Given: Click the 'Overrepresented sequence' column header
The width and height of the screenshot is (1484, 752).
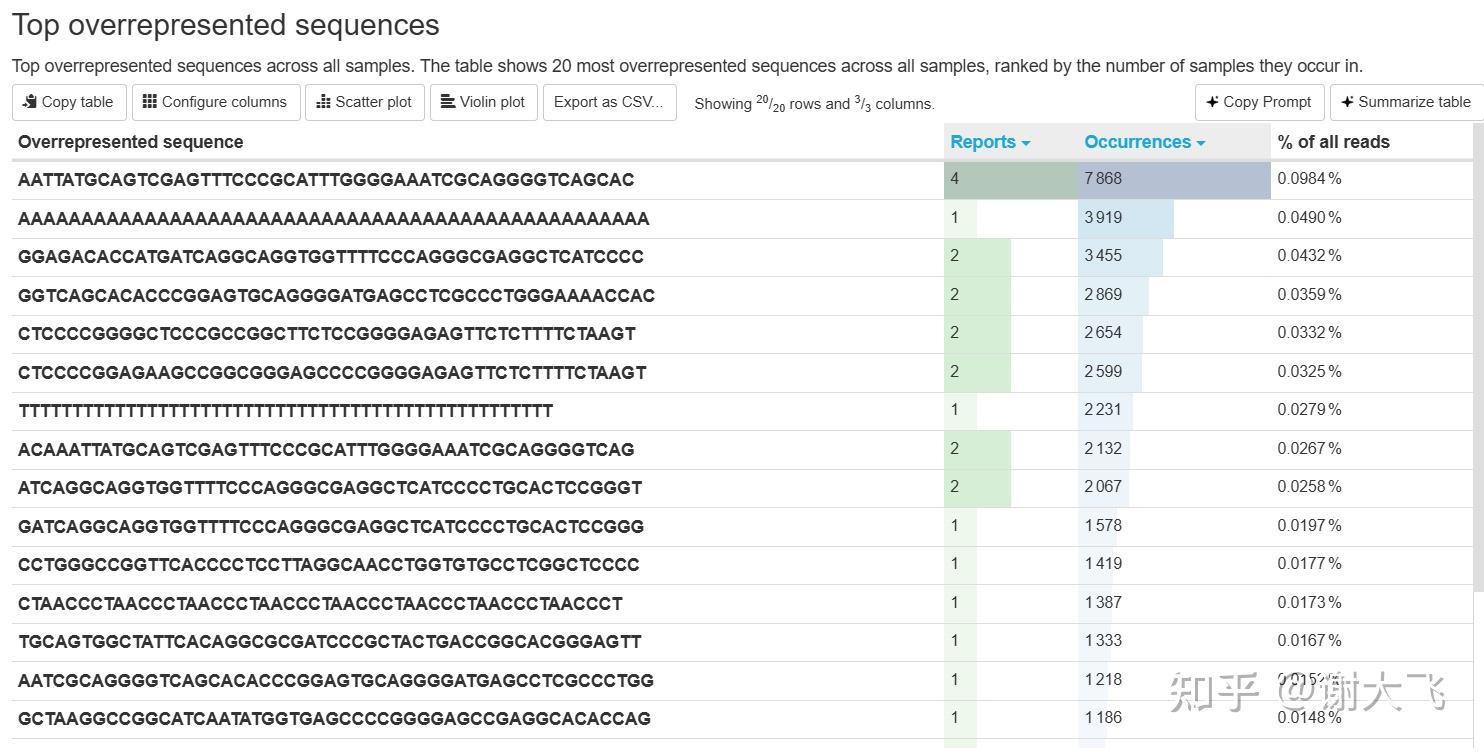Looking at the screenshot, I should tap(131, 142).
